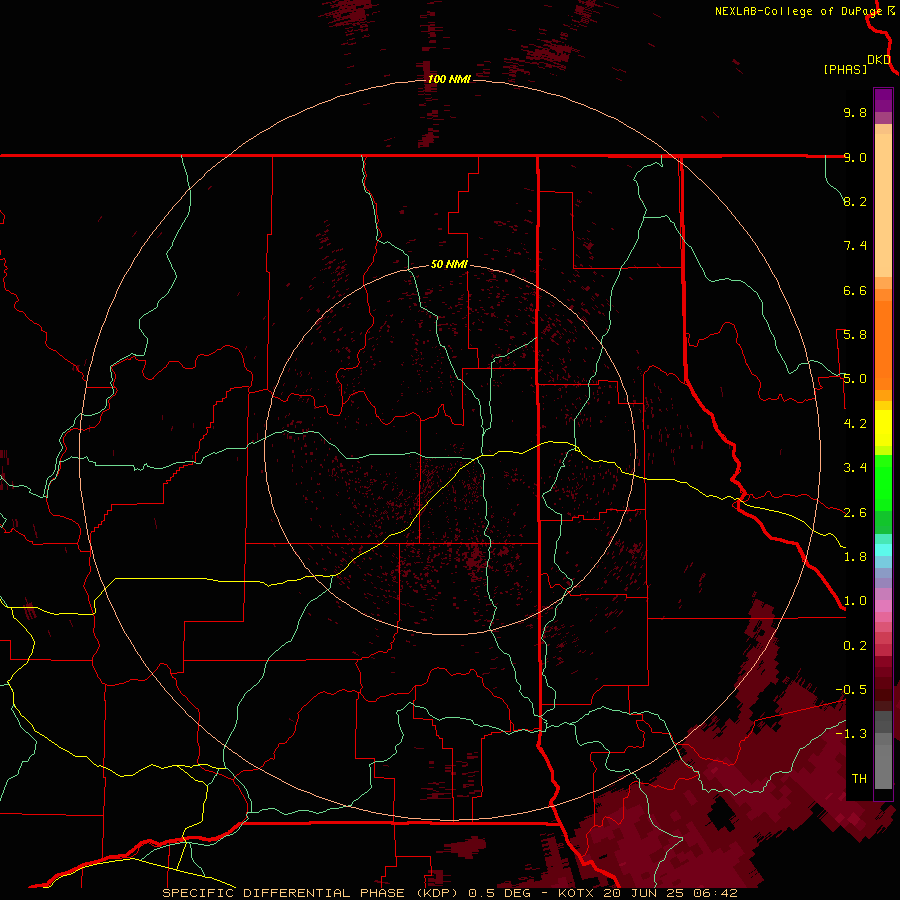Click the 1.0 scale value

855,601
